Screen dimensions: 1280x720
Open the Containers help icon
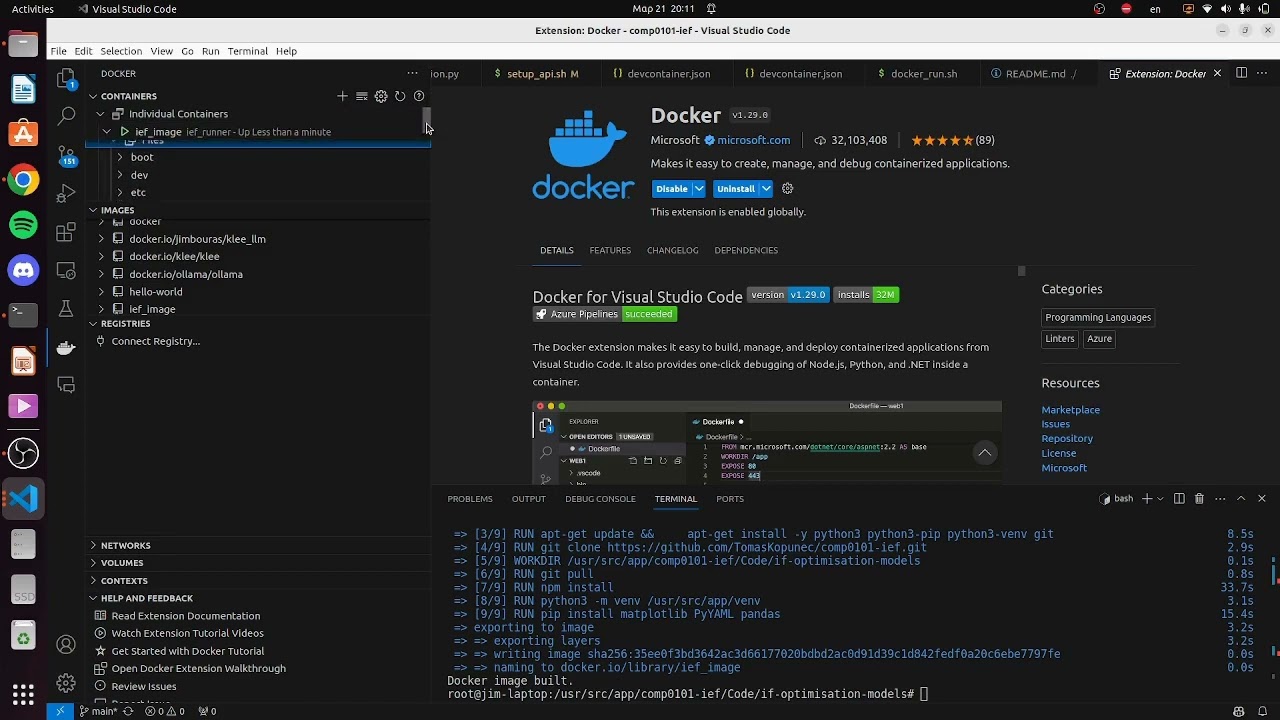coord(419,96)
